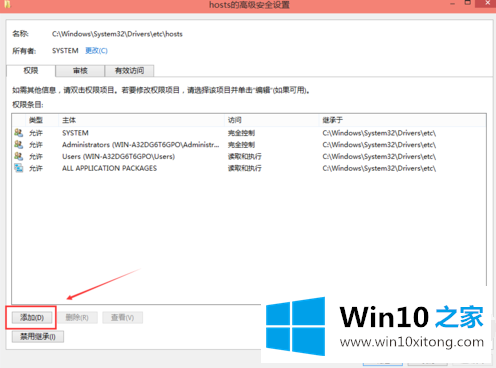
Task: Click 允许 in the Users row
Action: tap(36, 156)
